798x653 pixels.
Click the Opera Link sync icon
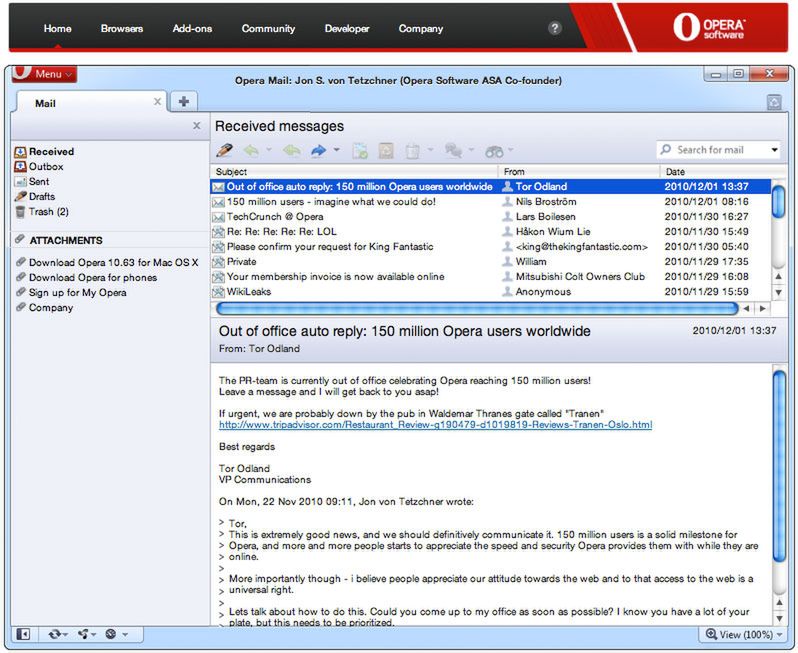[x=54, y=634]
